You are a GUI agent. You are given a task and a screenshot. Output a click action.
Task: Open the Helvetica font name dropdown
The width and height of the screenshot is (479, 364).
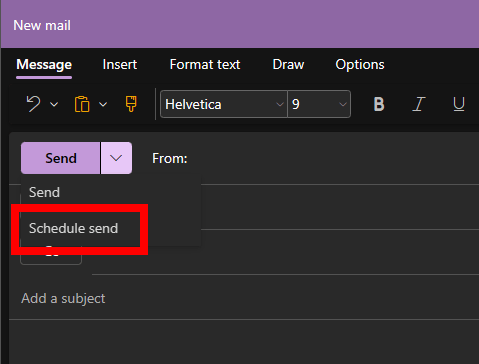click(224, 104)
